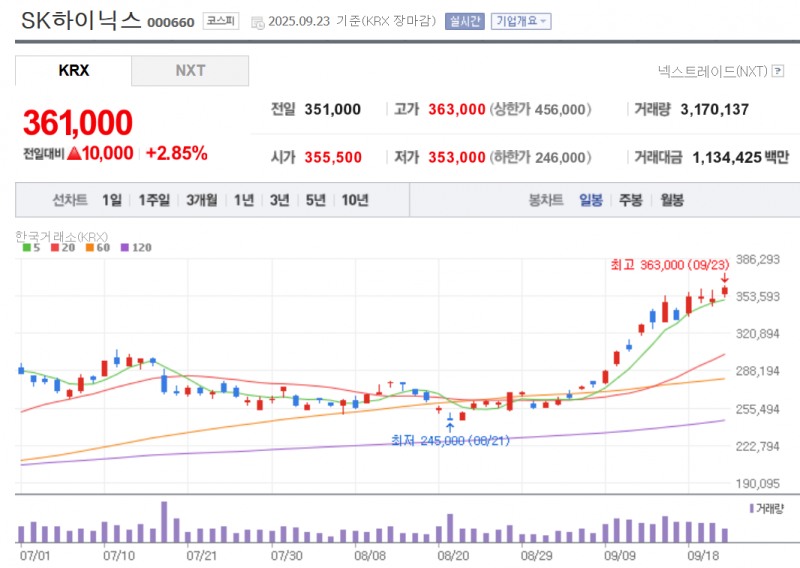The height and width of the screenshot is (568, 800).
Task: Click the 고가 value 363,000
Action: pos(457,109)
